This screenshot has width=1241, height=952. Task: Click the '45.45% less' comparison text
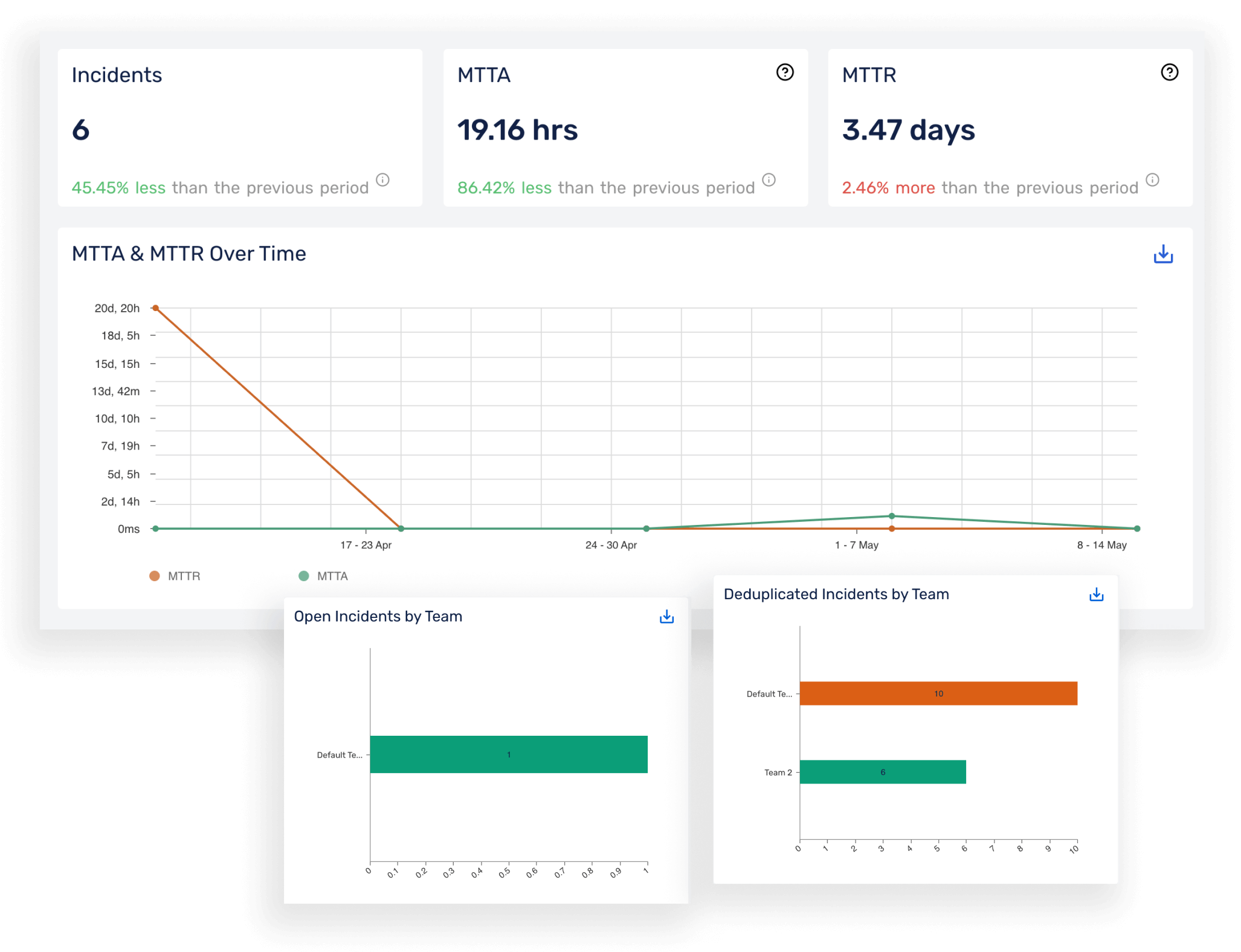coord(118,188)
